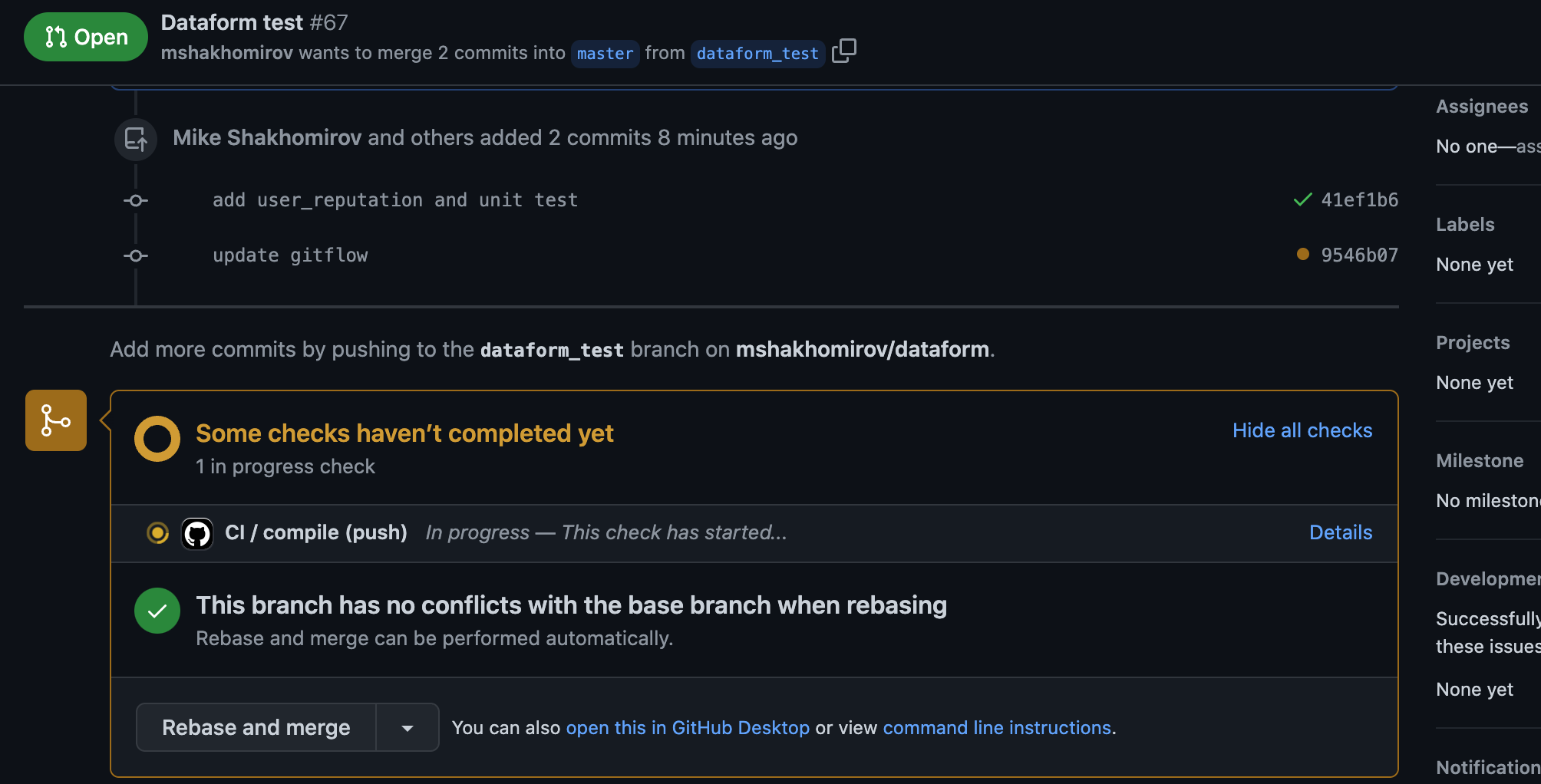The image size is (1541, 784).
Task: Open the merge method dropdown arrow
Action: click(x=407, y=727)
